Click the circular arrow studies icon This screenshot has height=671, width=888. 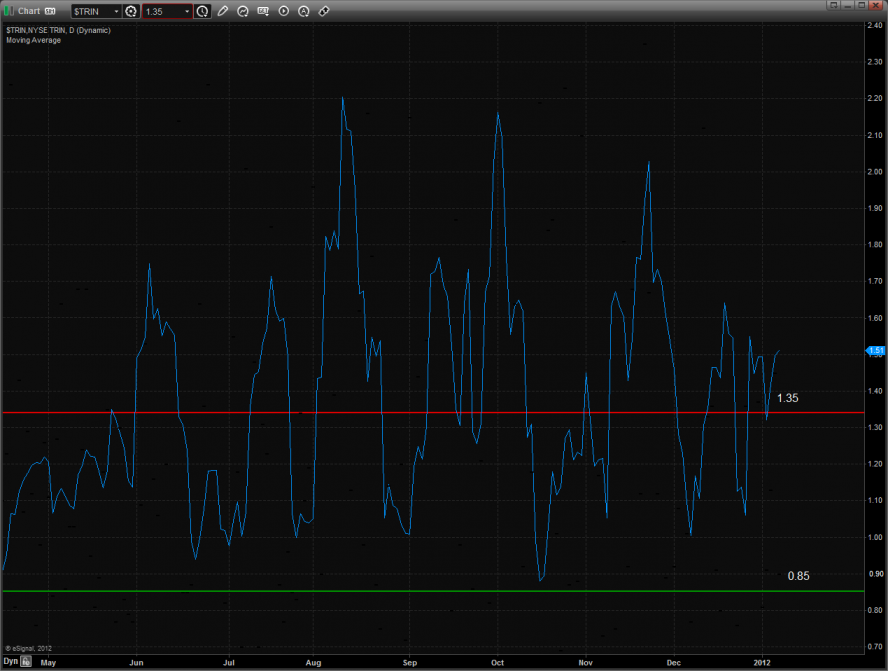point(243,11)
